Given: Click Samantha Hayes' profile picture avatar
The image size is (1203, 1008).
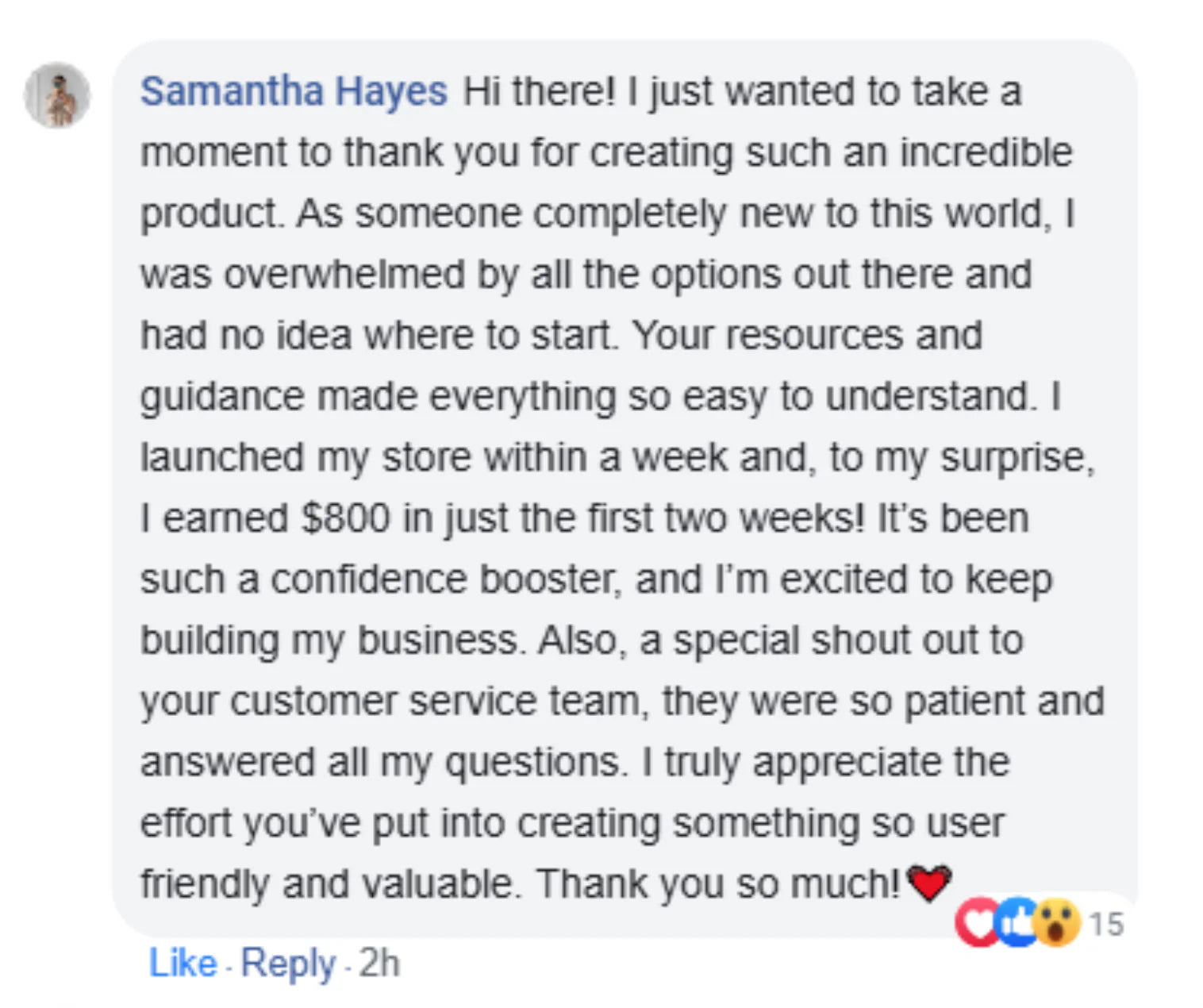Looking at the screenshot, I should pos(57,95).
